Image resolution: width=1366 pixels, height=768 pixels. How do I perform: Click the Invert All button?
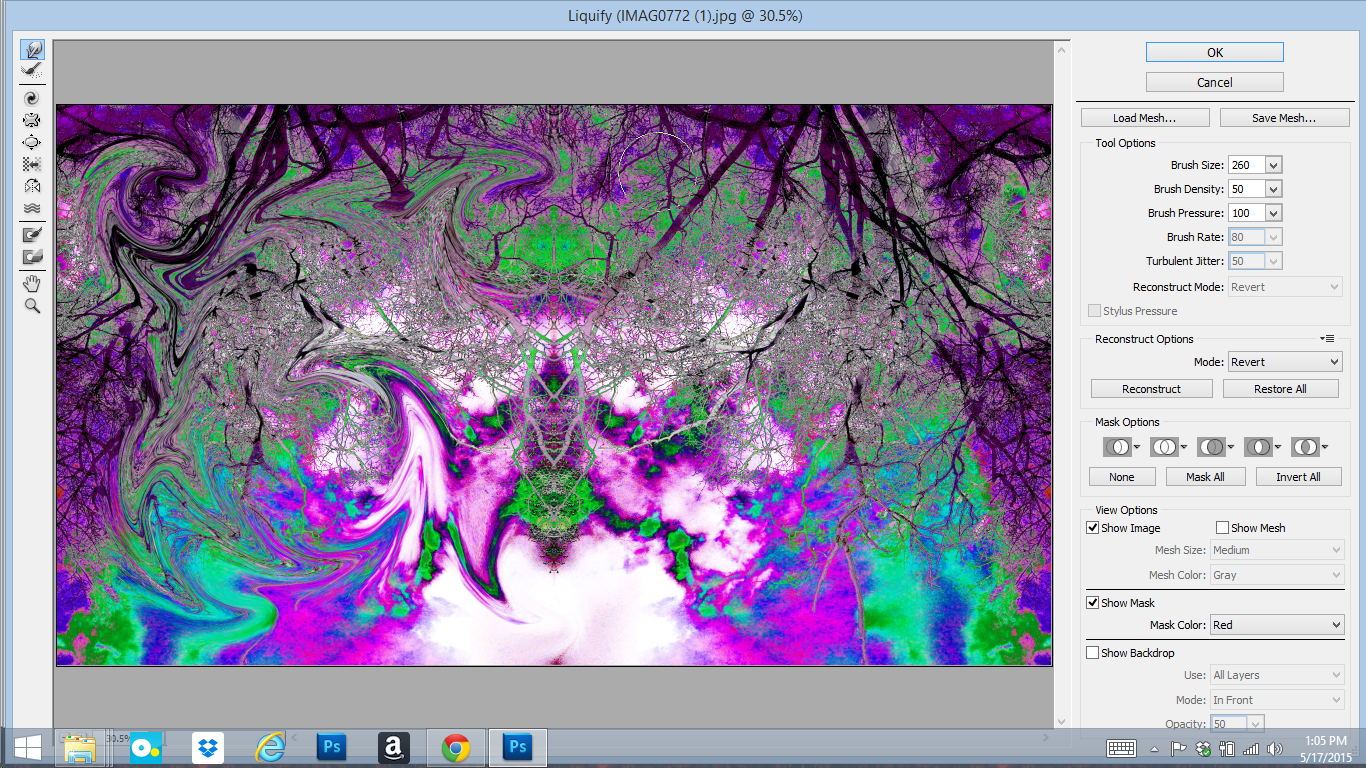coord(1298,477)
